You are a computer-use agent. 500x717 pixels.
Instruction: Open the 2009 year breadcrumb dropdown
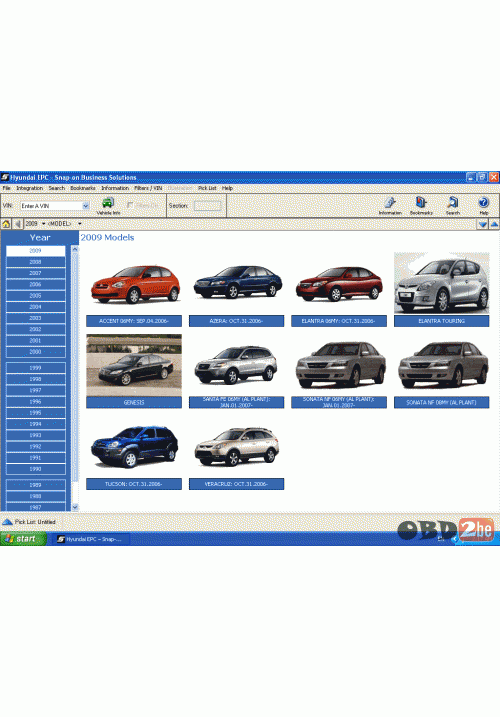click(x=43, y=224)
